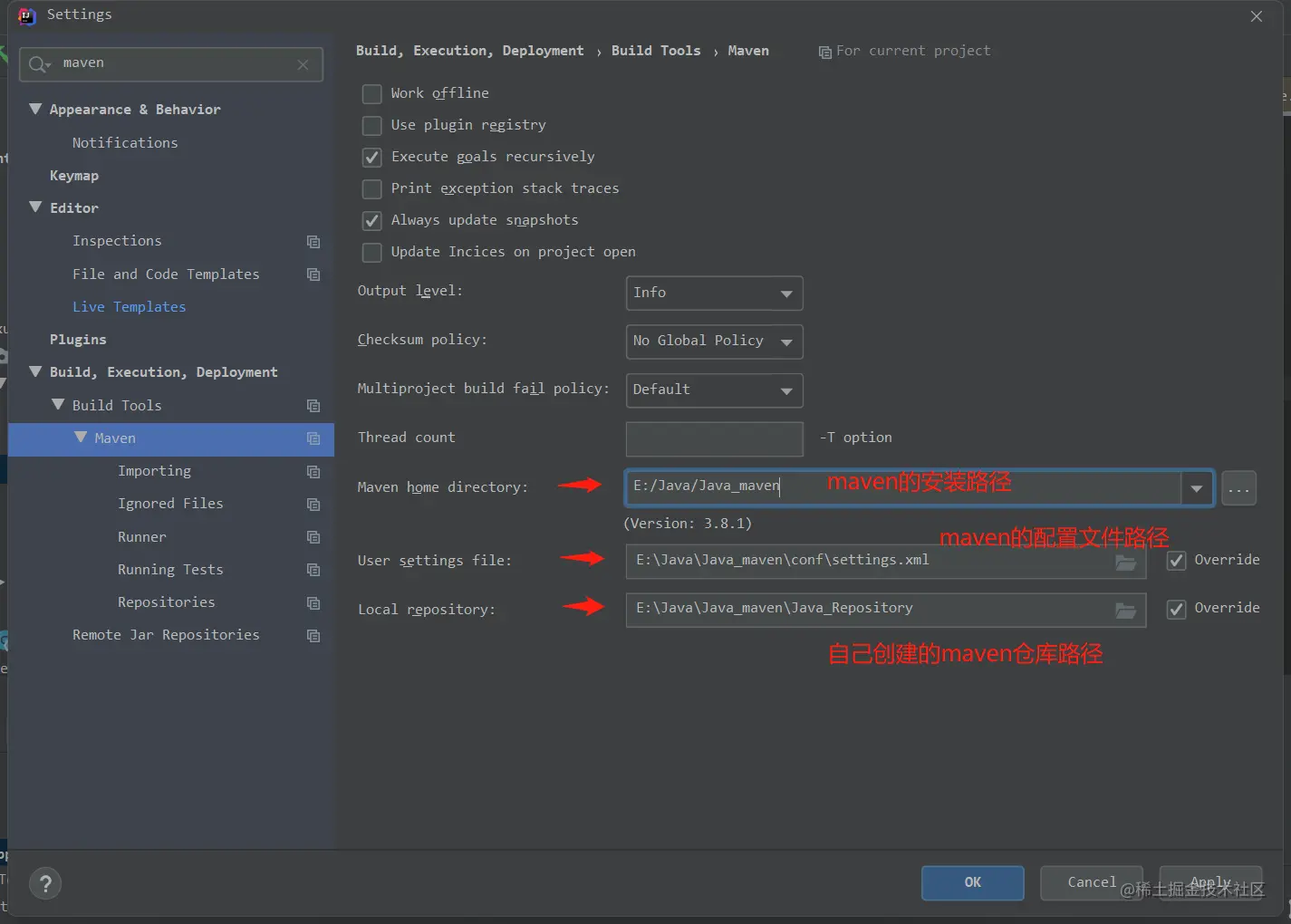Image resolution: width=1291 pixels, height=924 pixels.
Task: Open the help question mark button
Action: 45,883
